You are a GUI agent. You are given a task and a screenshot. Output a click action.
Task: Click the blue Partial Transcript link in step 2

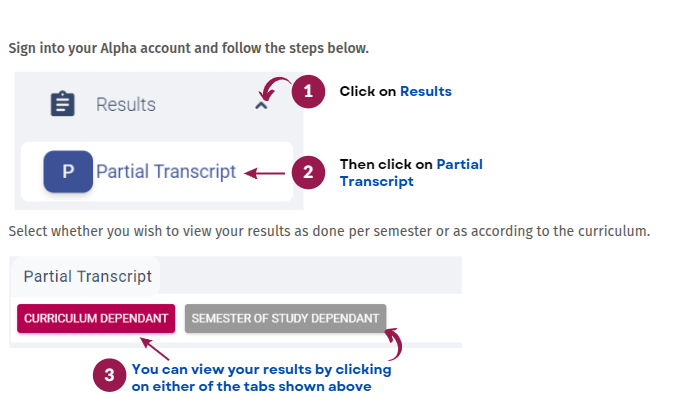[x=462, y=164]
